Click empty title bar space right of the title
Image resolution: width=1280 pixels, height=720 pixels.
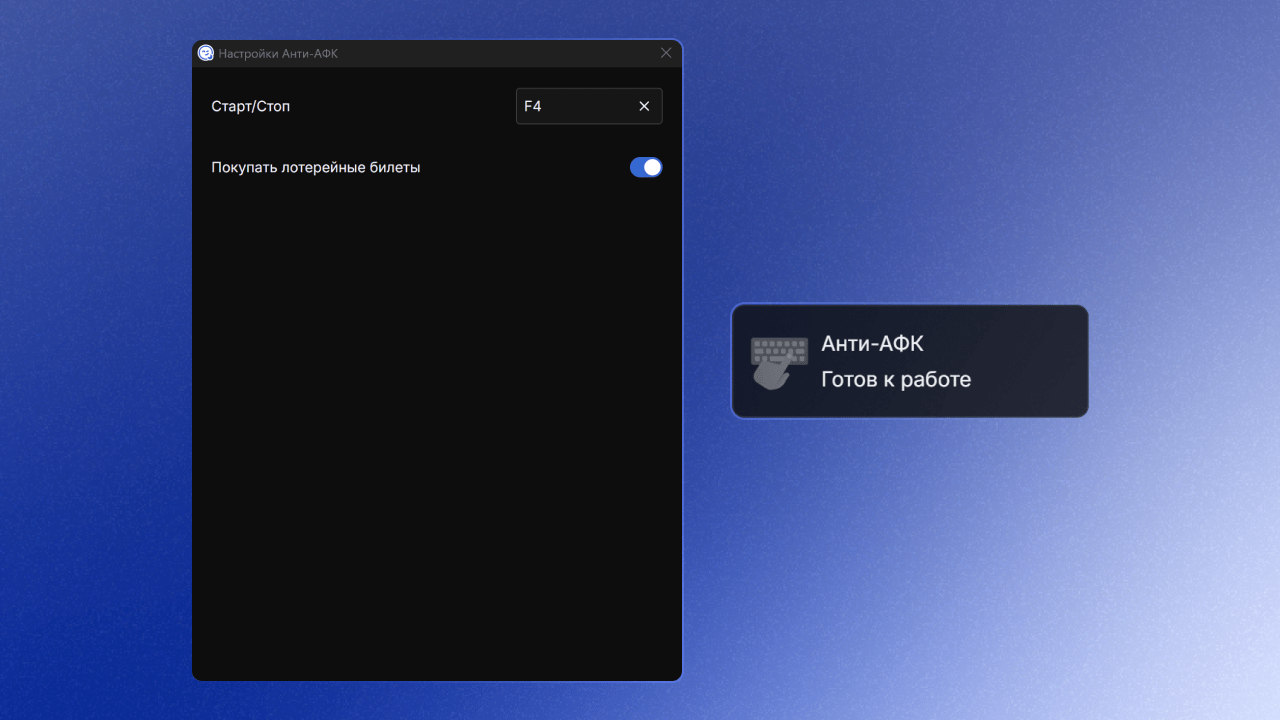pos(500,53)
